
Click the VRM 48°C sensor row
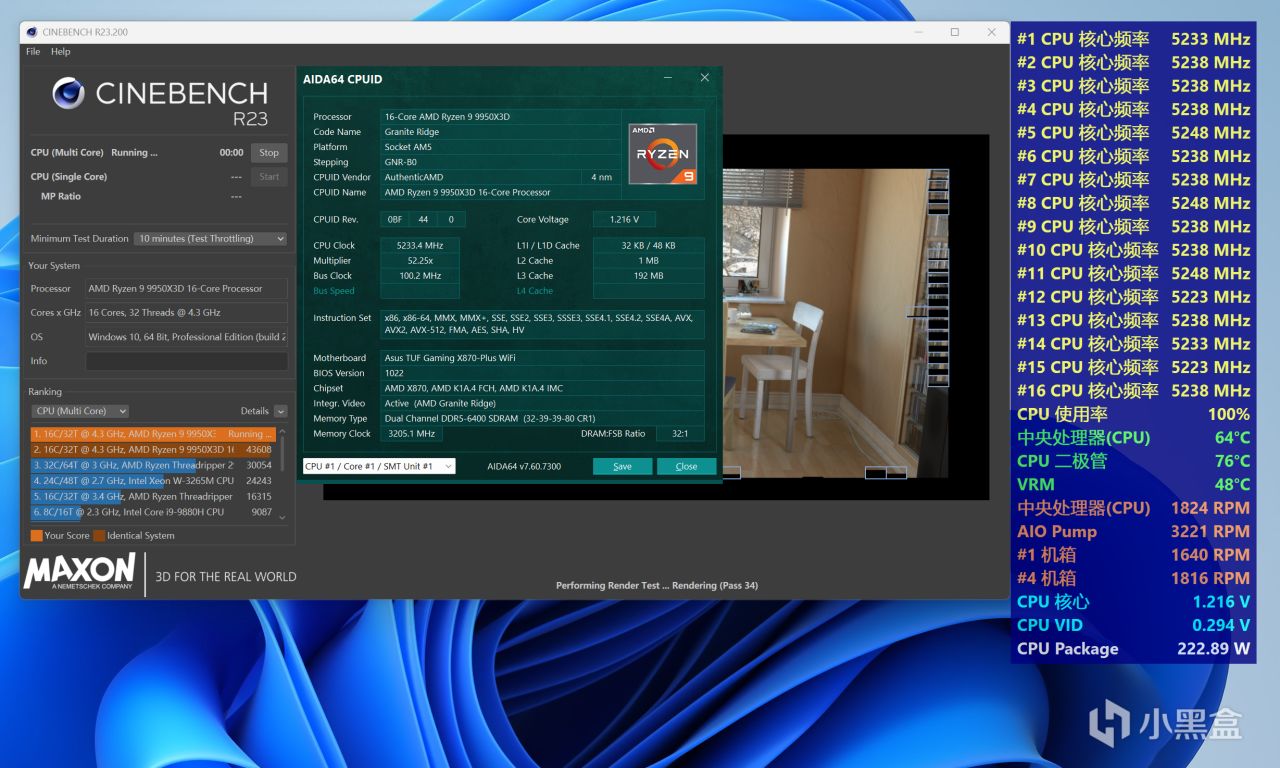coord(1134,485)
